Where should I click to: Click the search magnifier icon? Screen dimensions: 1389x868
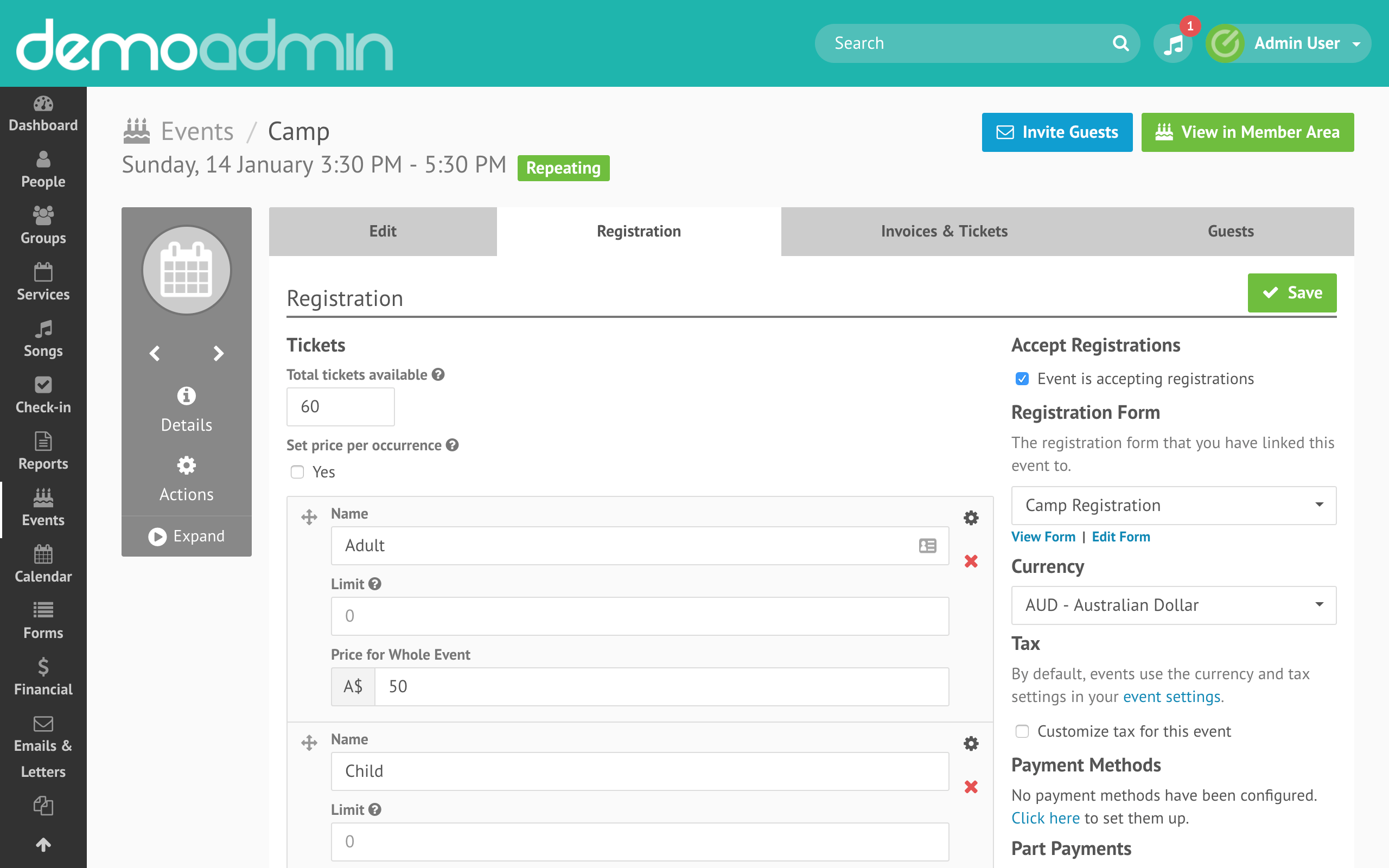1120,43
